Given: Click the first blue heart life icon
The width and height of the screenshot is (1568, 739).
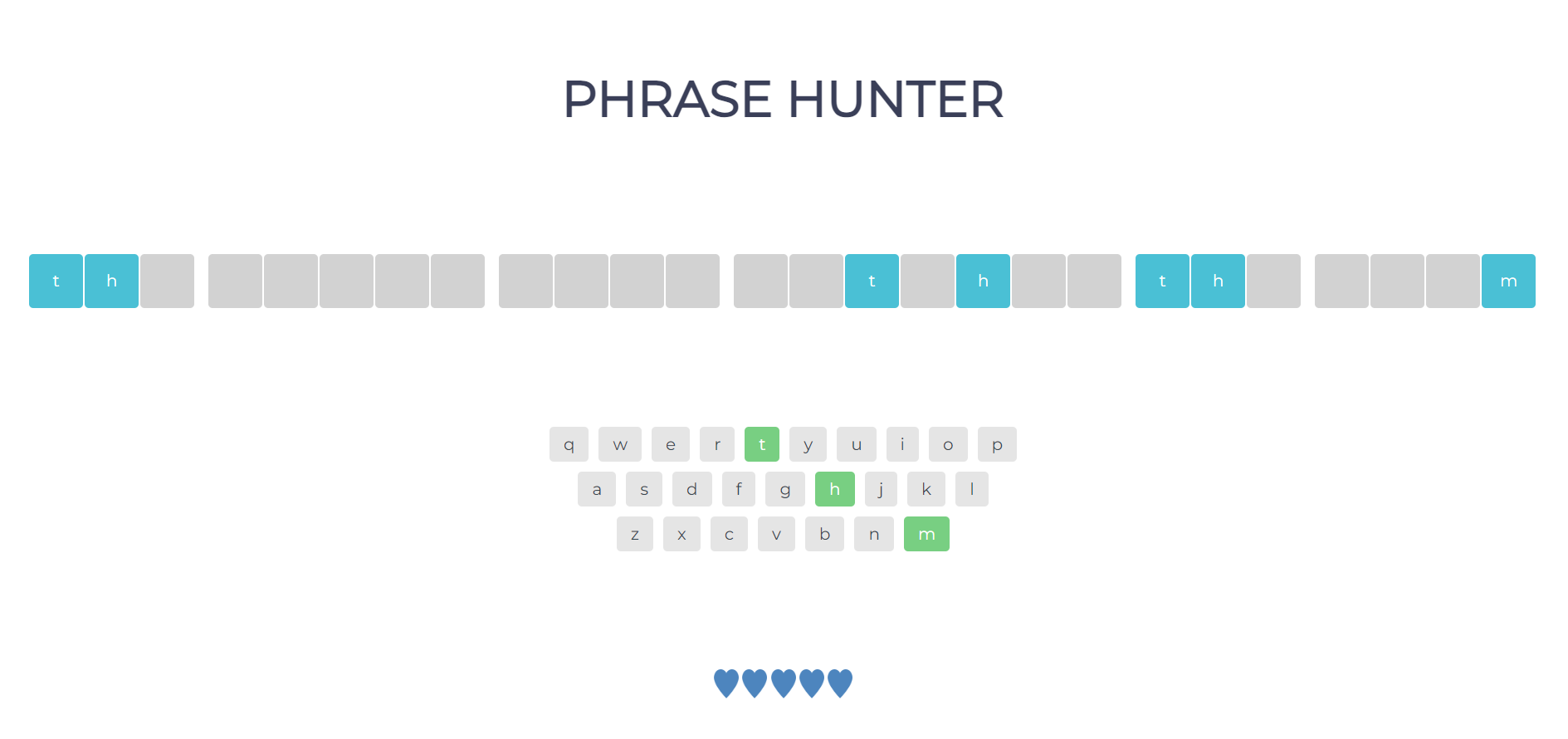Looking at the screenshot, I should (726, 683).
